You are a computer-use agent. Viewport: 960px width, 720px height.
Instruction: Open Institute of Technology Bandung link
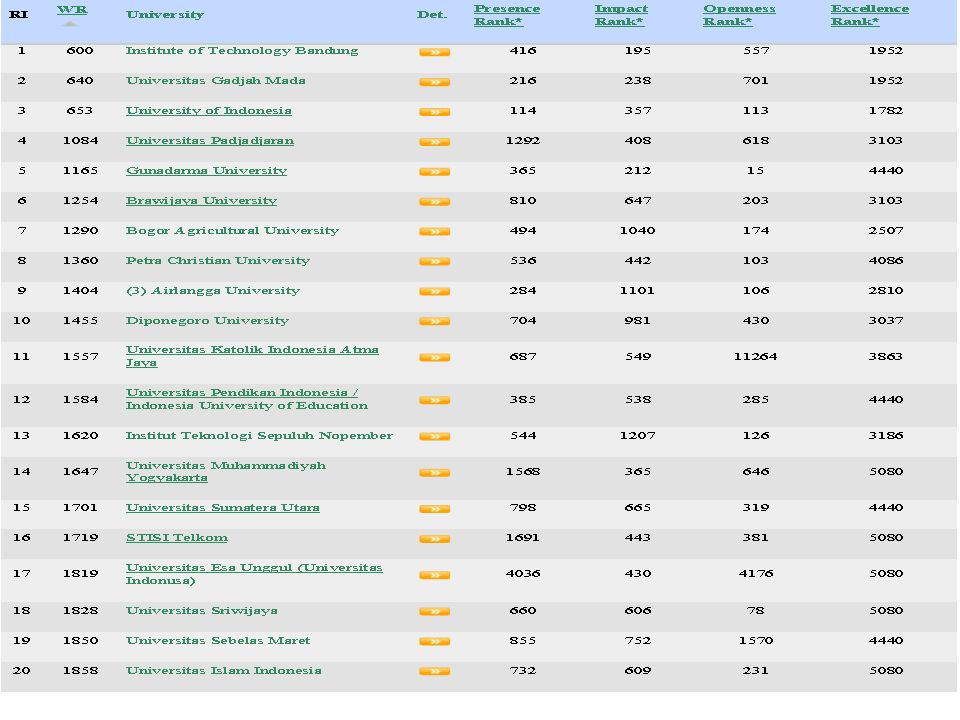[242, 51]
